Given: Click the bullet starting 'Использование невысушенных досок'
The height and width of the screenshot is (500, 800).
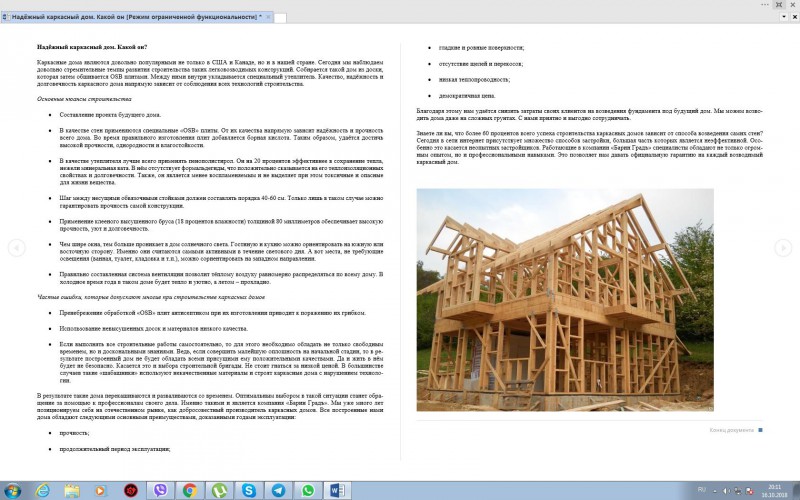Looking at the screenshot, I should click(154, 329).
